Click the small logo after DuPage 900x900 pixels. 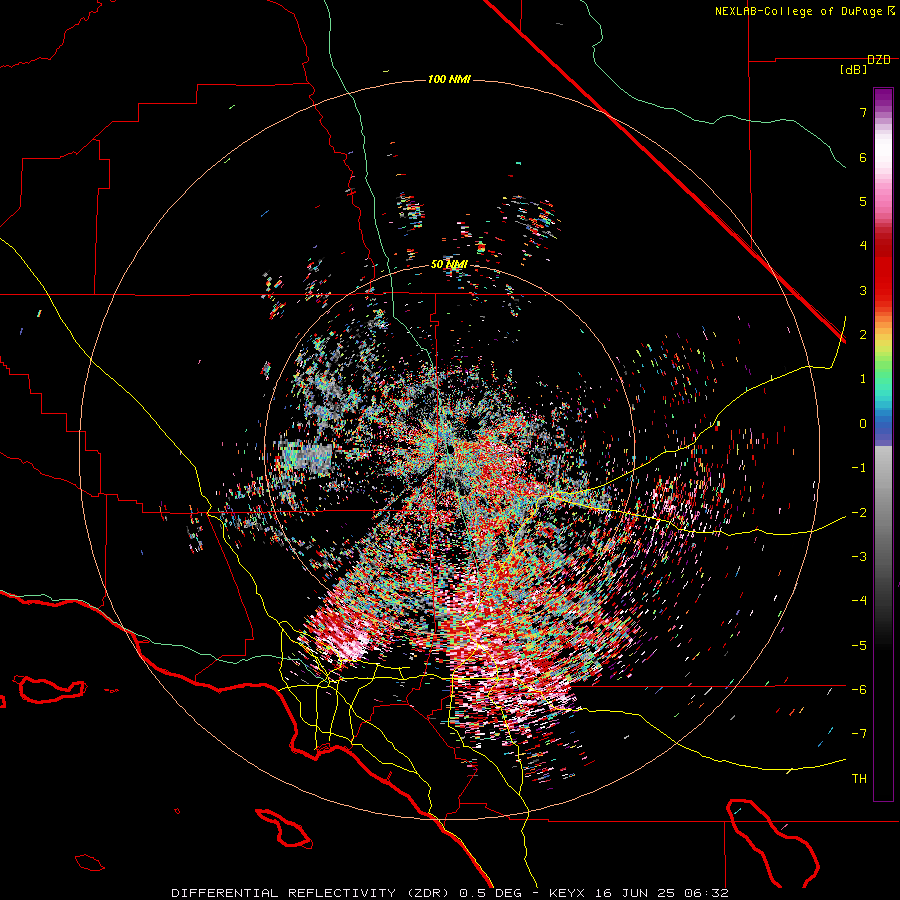point(891,11)
